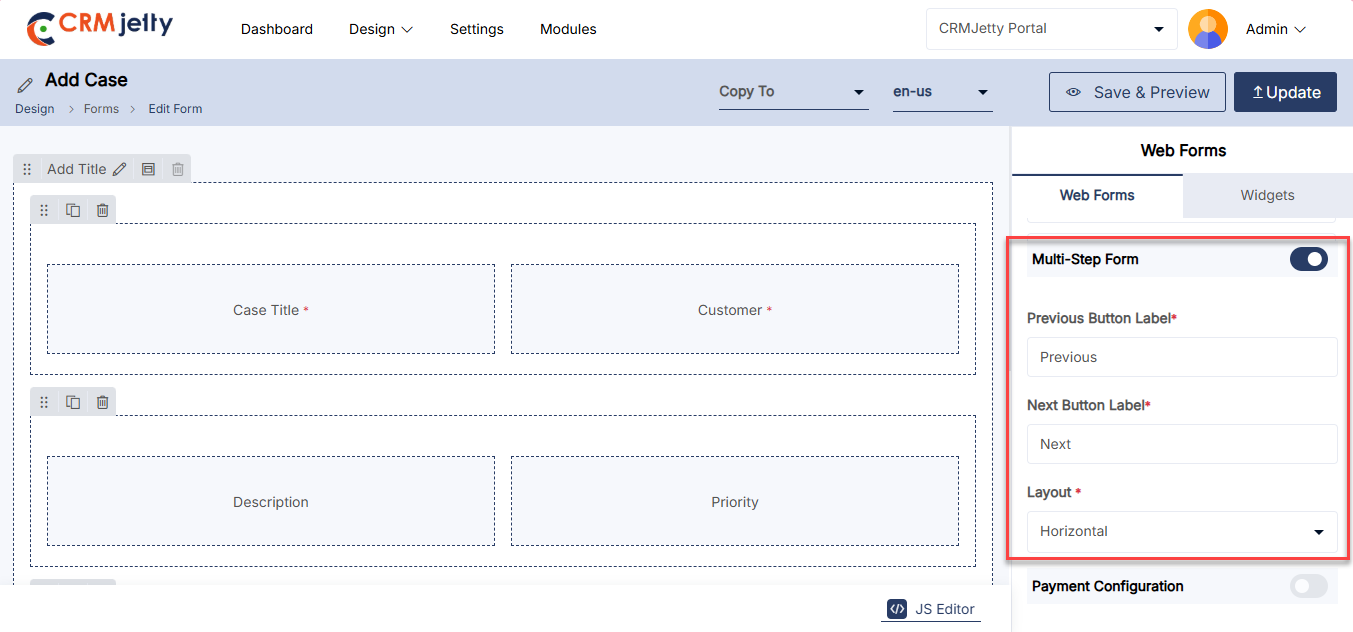This screenshot has width=1353, height=632.
Task: Switch to the Widgets tab
Action: tap(1267, 196)
